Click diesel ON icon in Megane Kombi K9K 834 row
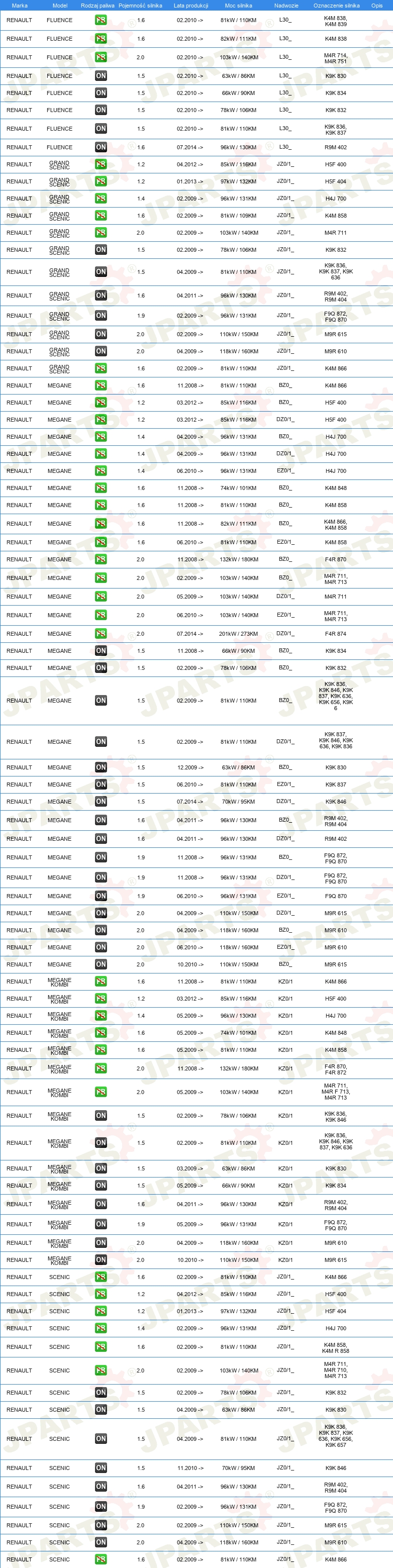 click(101, 1185)
